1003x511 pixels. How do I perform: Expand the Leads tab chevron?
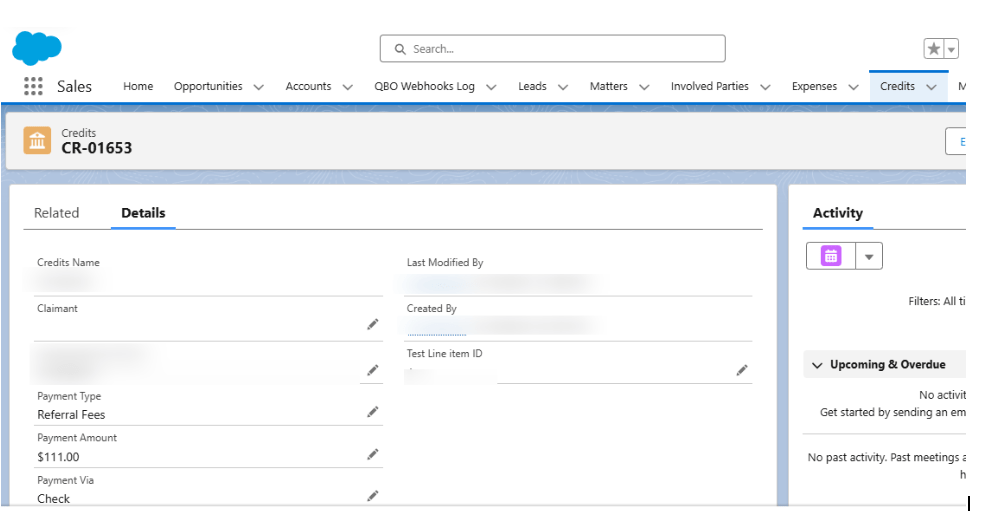click(x=562, y=87)
